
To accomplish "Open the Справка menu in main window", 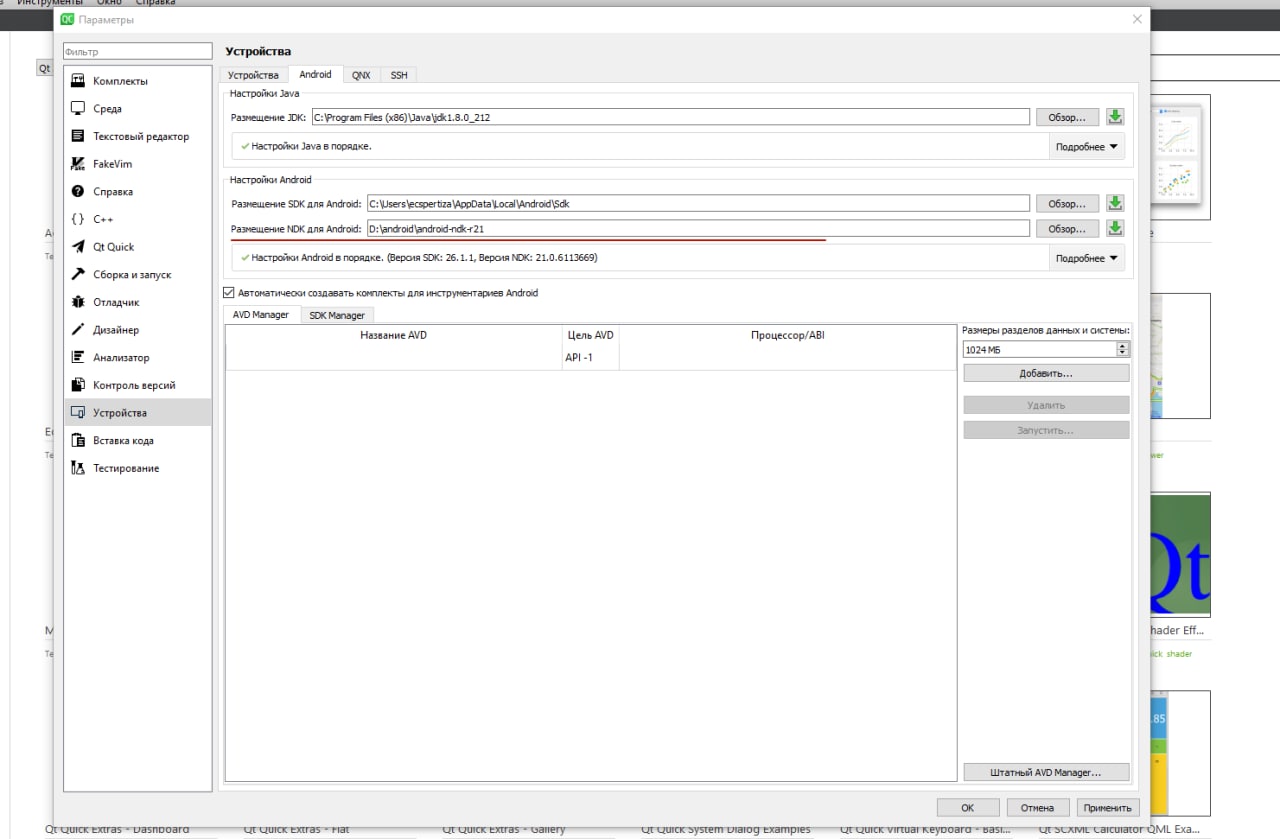I will click(156, 3).
